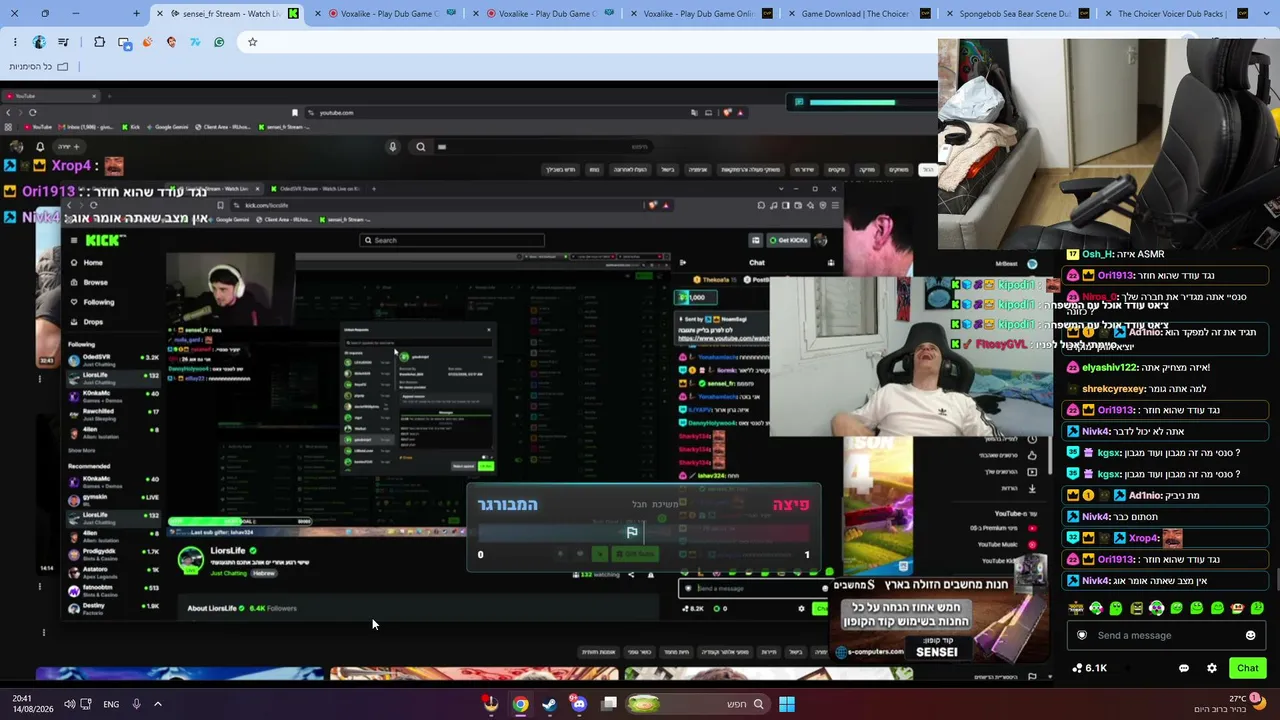Open the Extensions puzzle-piece icon
Image resolution: width=1280 pixels, height=720 pixels.
(x=99, y=42)
